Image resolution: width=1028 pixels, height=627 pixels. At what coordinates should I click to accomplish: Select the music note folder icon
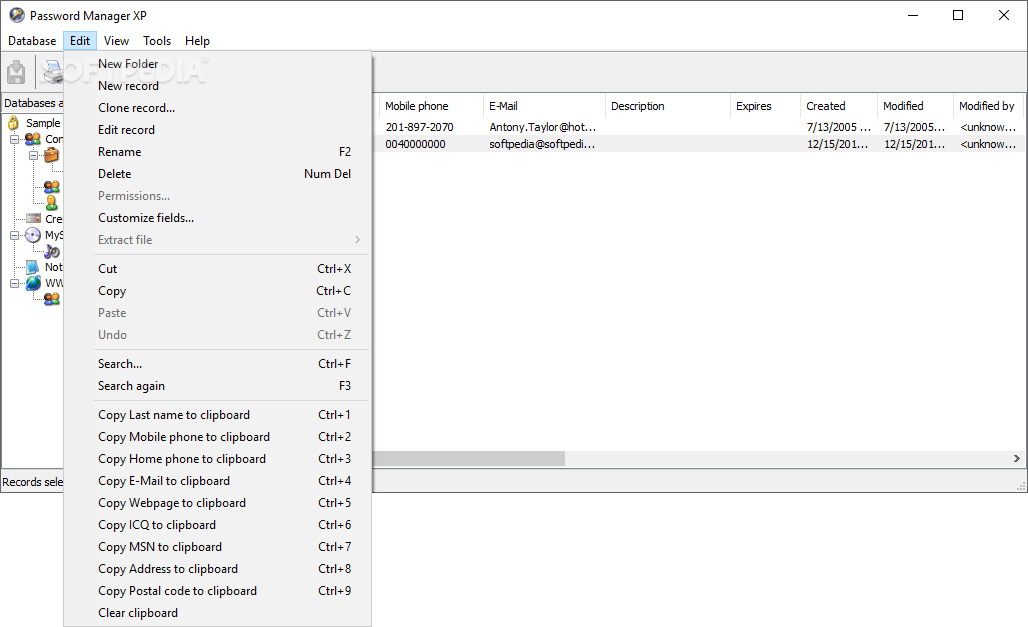(x=52, y=251)
